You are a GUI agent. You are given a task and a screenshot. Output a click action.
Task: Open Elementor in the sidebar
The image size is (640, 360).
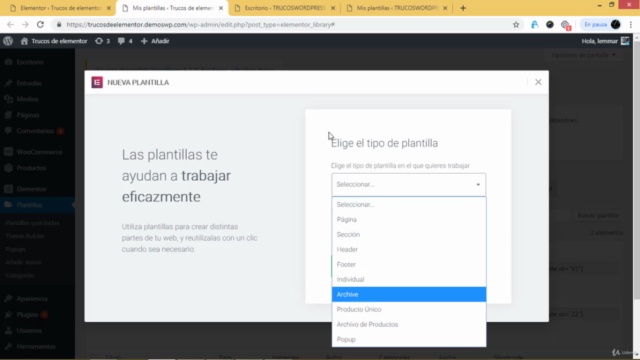(31, 189)
